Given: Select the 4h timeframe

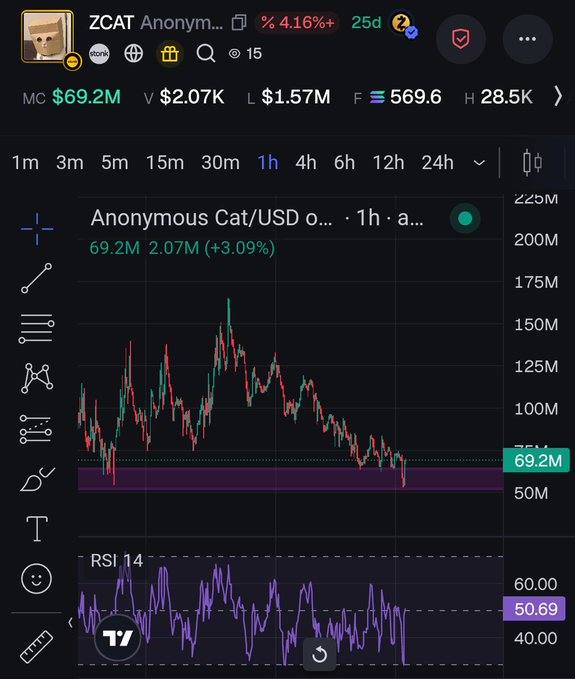Looking at the screenshot, I should pyautogui.click(x=306, y=163).
